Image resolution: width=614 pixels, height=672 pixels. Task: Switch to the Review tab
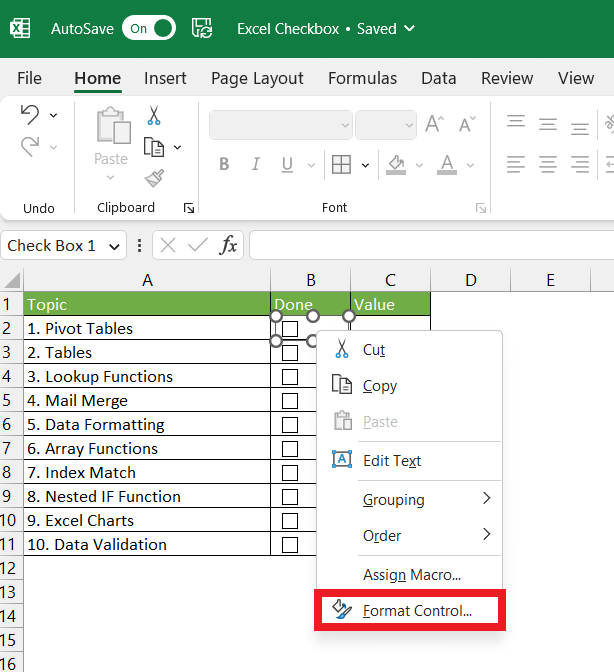point(507,78)
